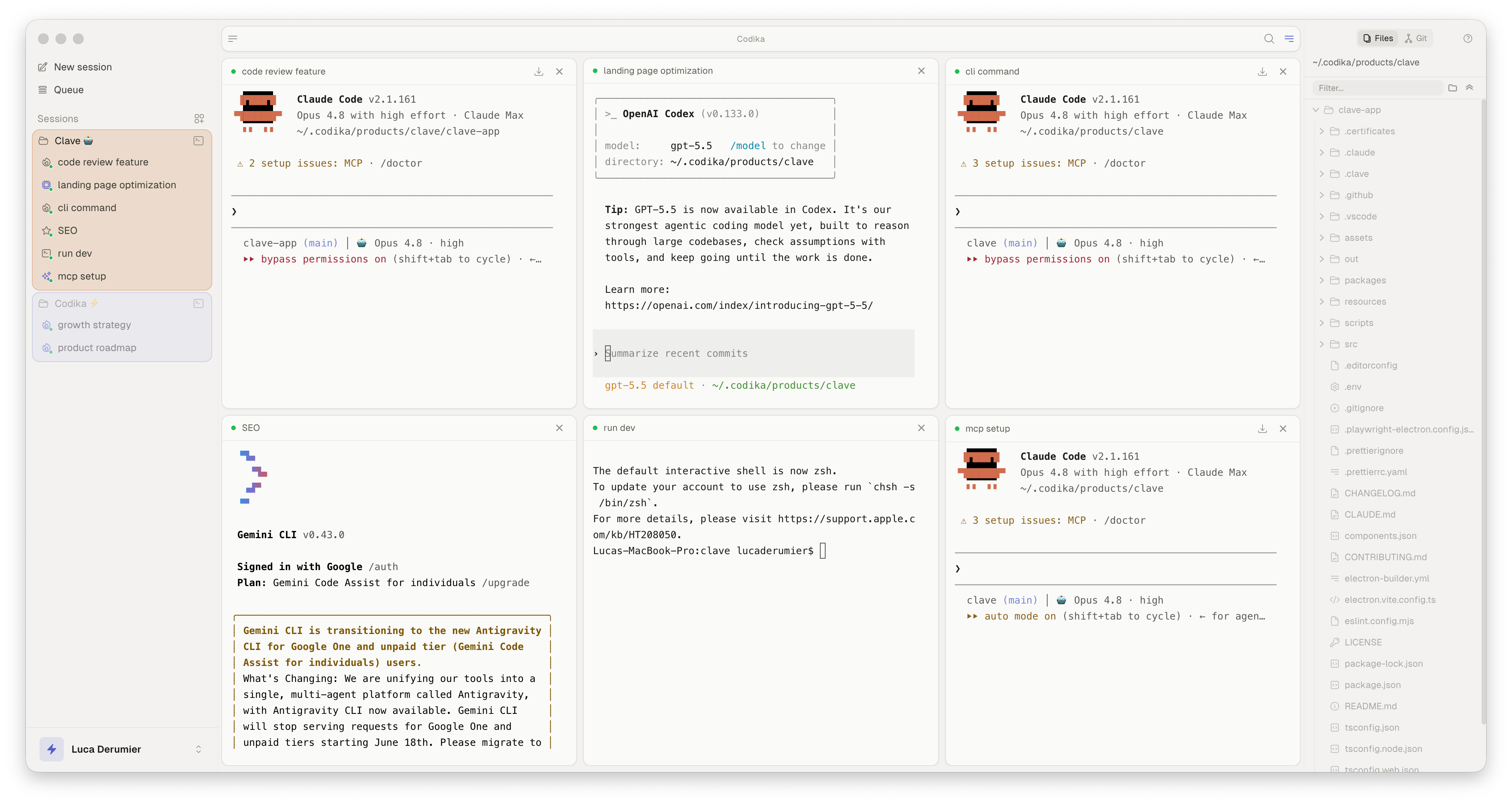Open search via the magnifier icon
The height and width of the screenshot is (804, 1512).
tap(1269, 39)
